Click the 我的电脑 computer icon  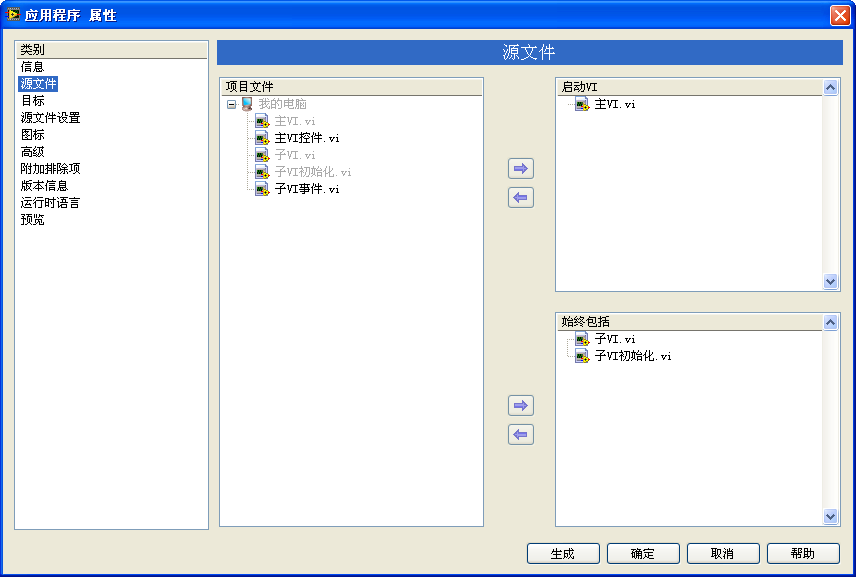pyautogui.click(x=247, y=104)
